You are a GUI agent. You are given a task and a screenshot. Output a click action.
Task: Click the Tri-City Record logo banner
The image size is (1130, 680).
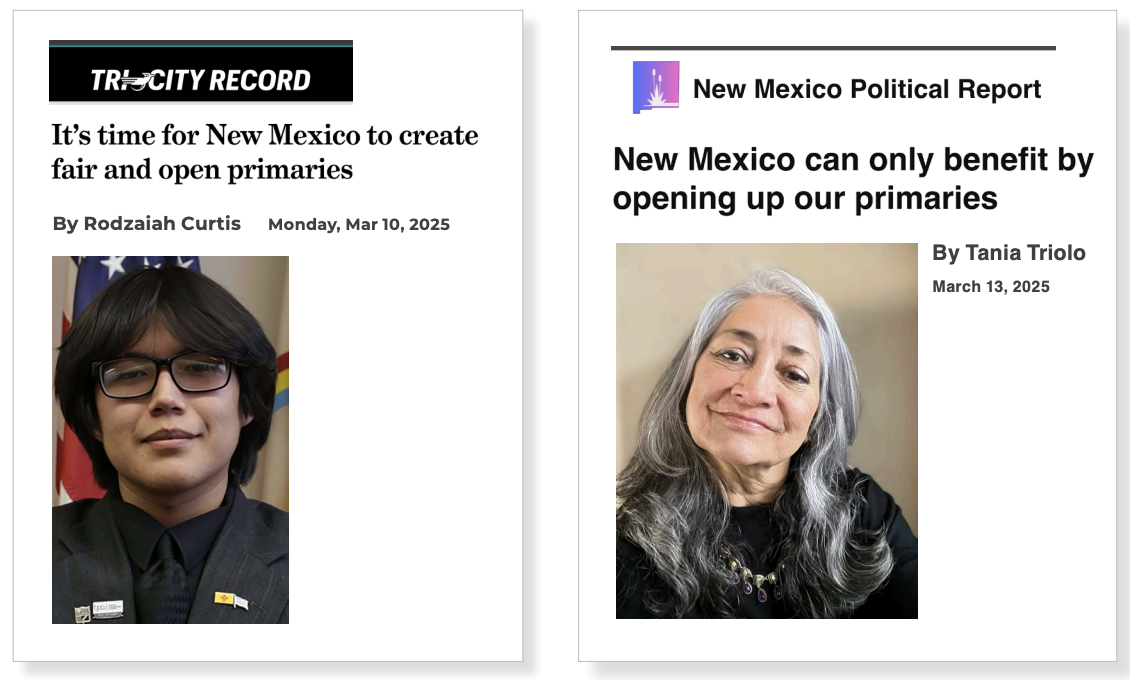pos(200,71)
